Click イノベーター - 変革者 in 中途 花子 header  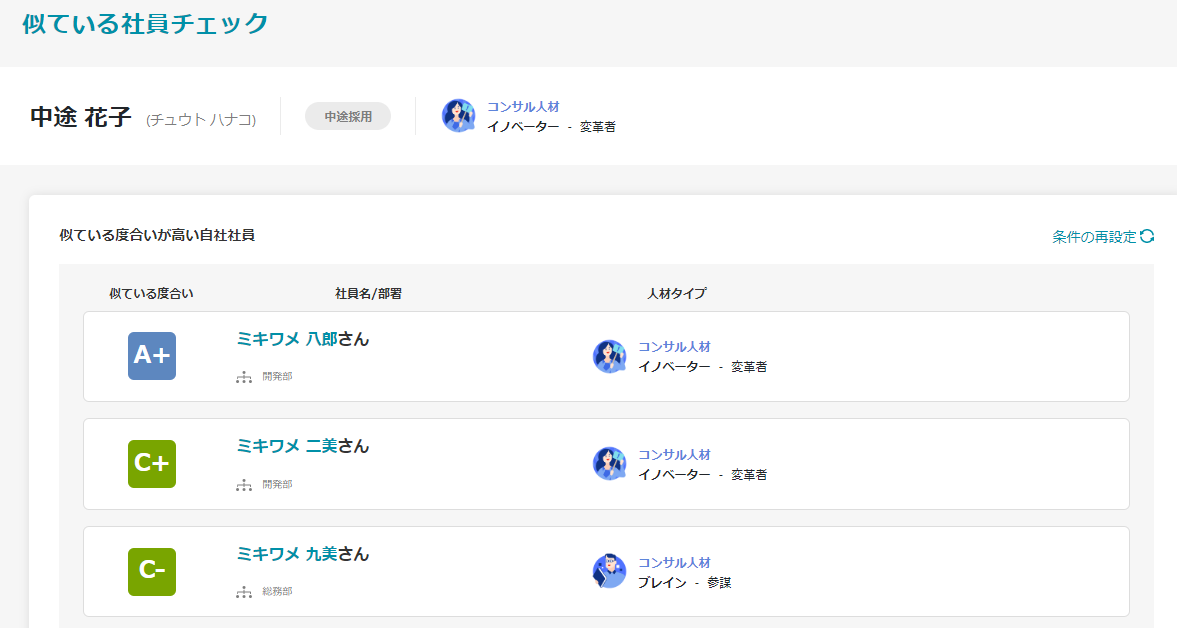[552, 127]
